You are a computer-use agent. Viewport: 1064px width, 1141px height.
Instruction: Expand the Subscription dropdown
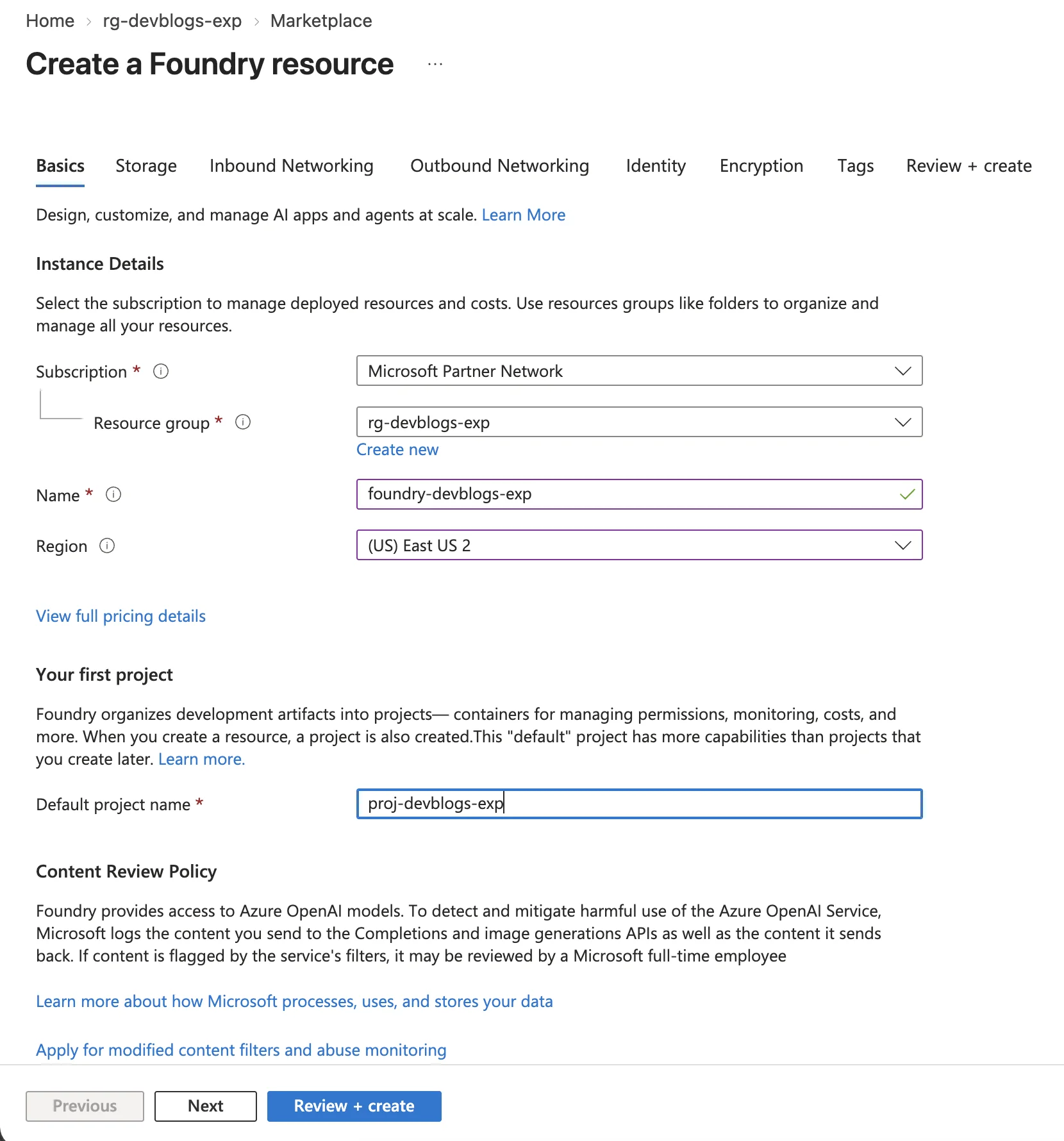click(639, 371)
